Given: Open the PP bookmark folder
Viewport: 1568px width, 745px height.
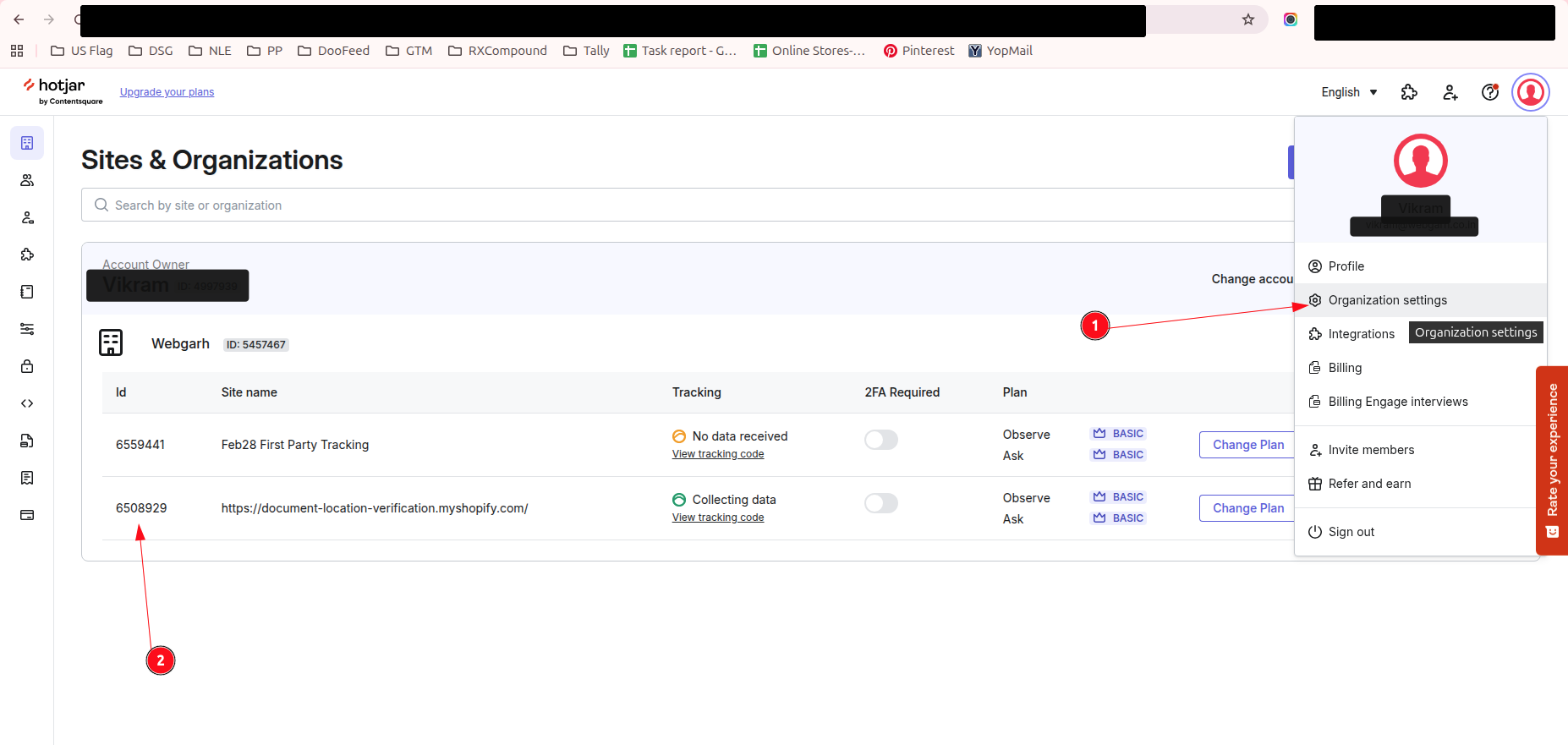Looking at the screenshot, I should 265,51.
